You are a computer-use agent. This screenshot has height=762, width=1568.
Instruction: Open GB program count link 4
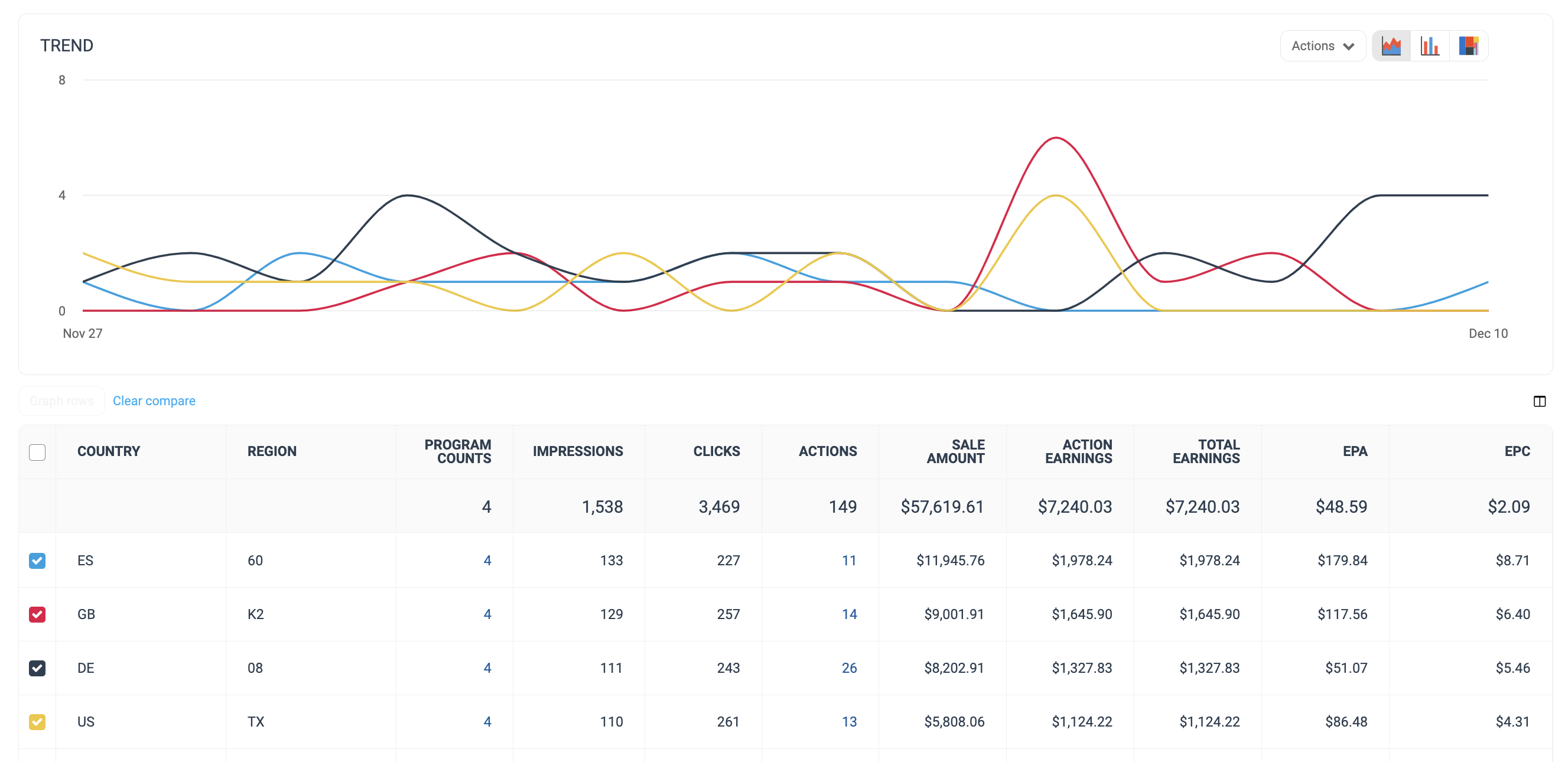[x=487, y=614]
